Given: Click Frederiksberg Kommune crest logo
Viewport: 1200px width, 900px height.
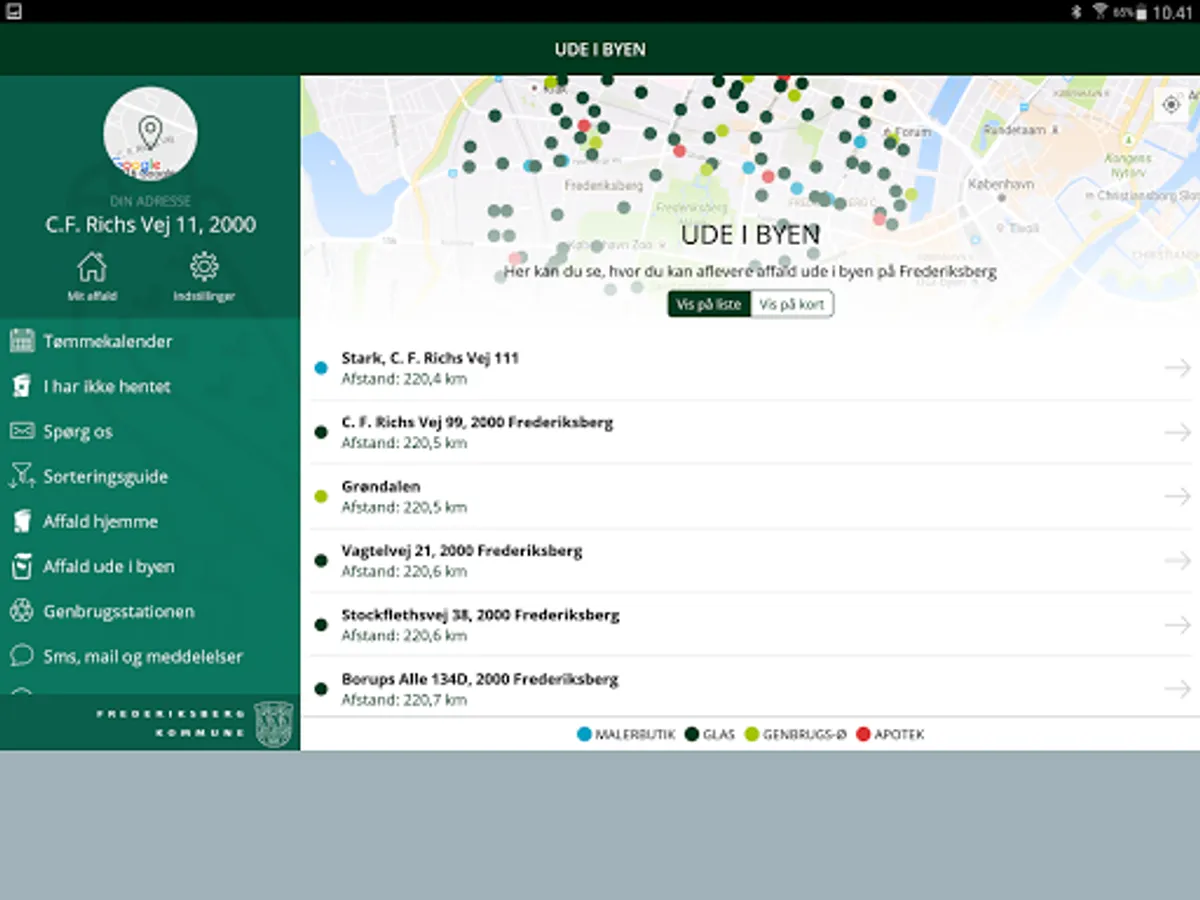Looking at the screenshot, I should (273, 724).
